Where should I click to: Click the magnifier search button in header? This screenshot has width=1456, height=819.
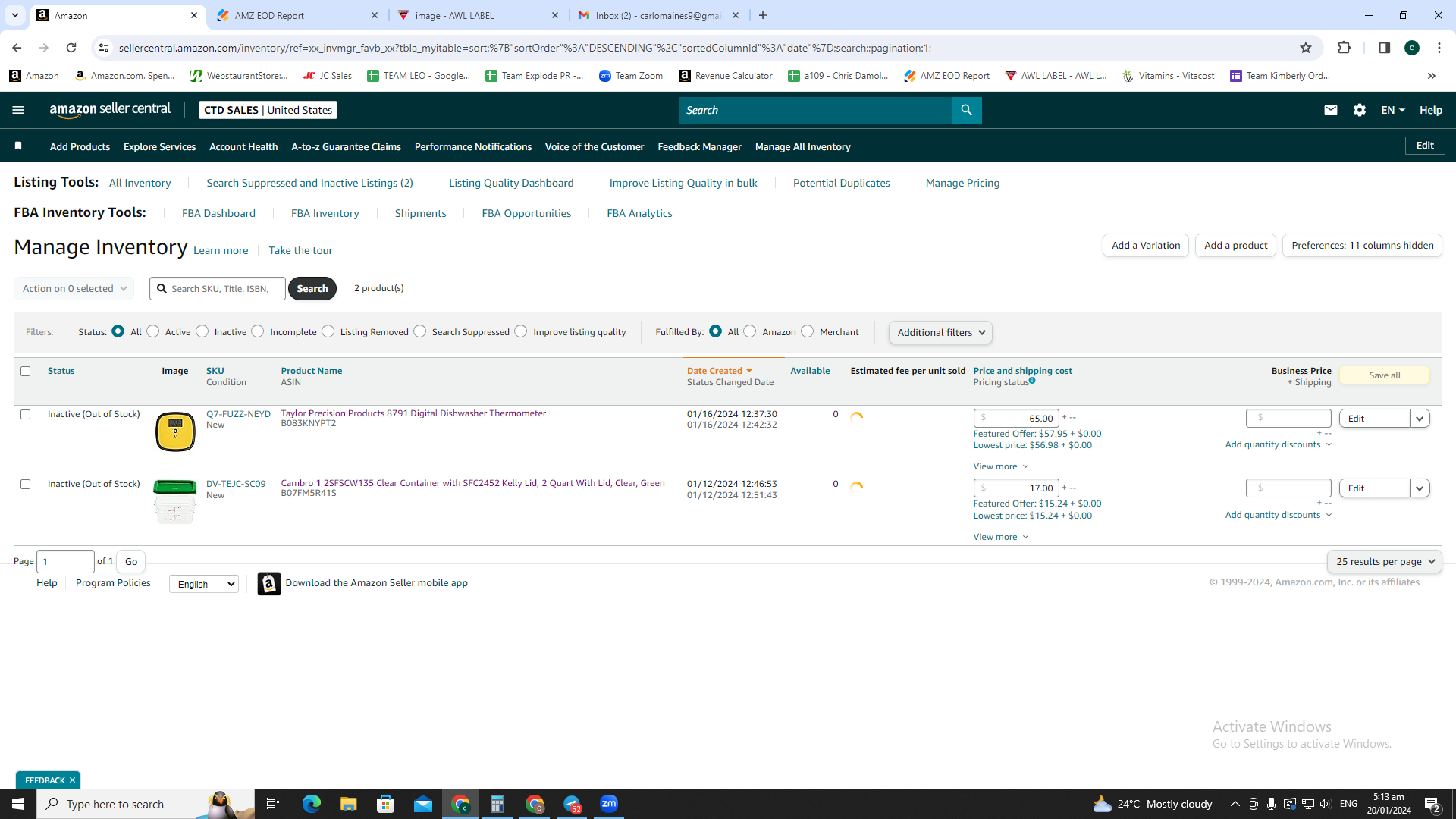[966, 110]
